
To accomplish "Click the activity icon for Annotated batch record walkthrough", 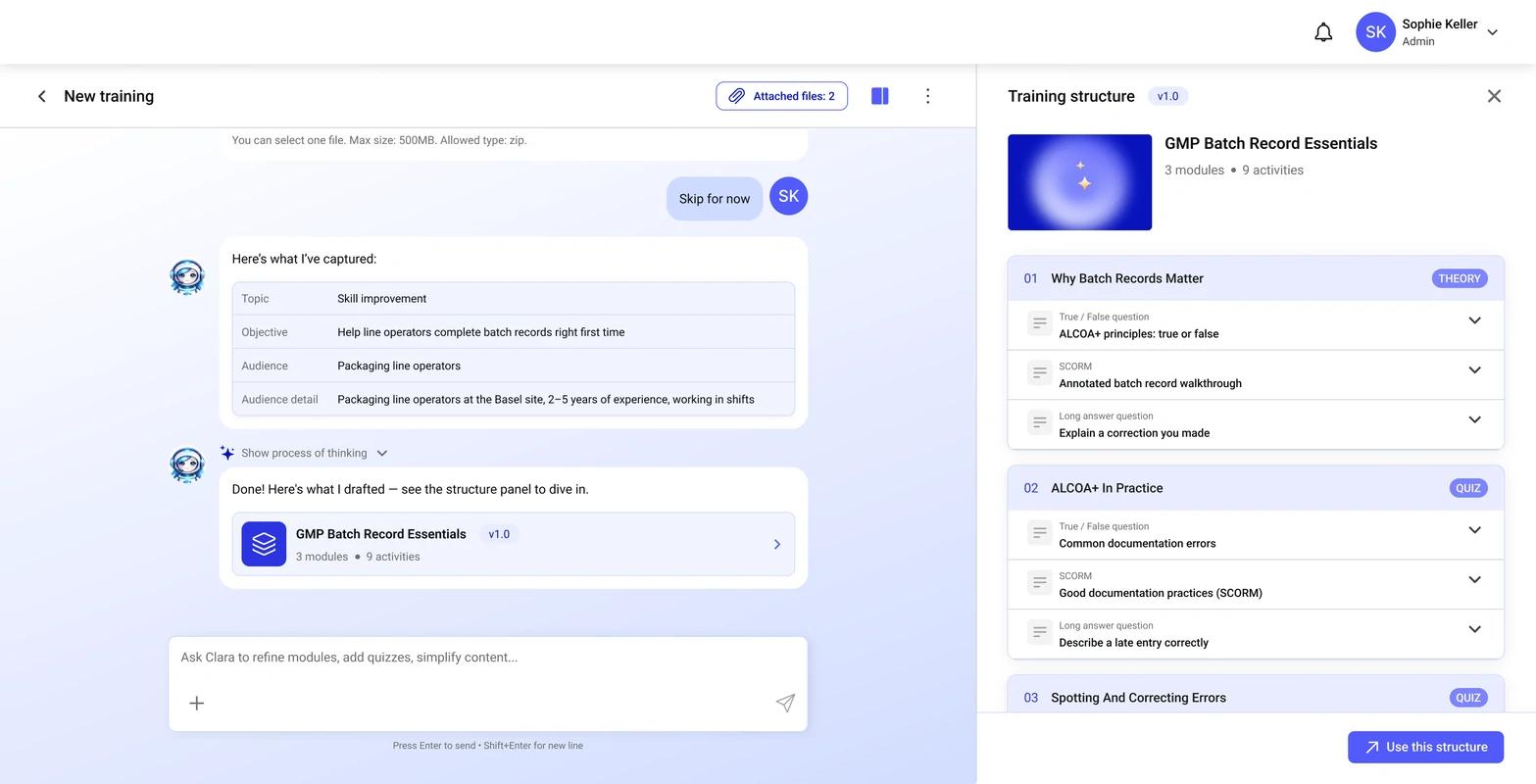I will 1039,372.
